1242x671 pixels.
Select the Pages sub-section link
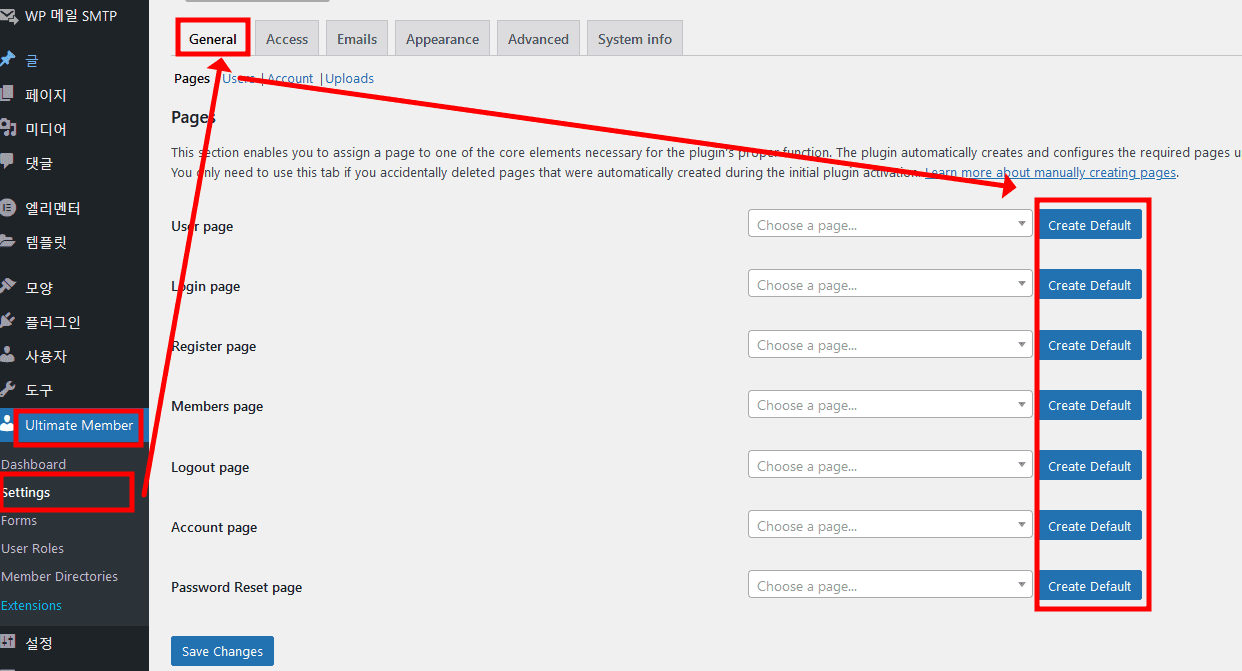pos(192,78)
